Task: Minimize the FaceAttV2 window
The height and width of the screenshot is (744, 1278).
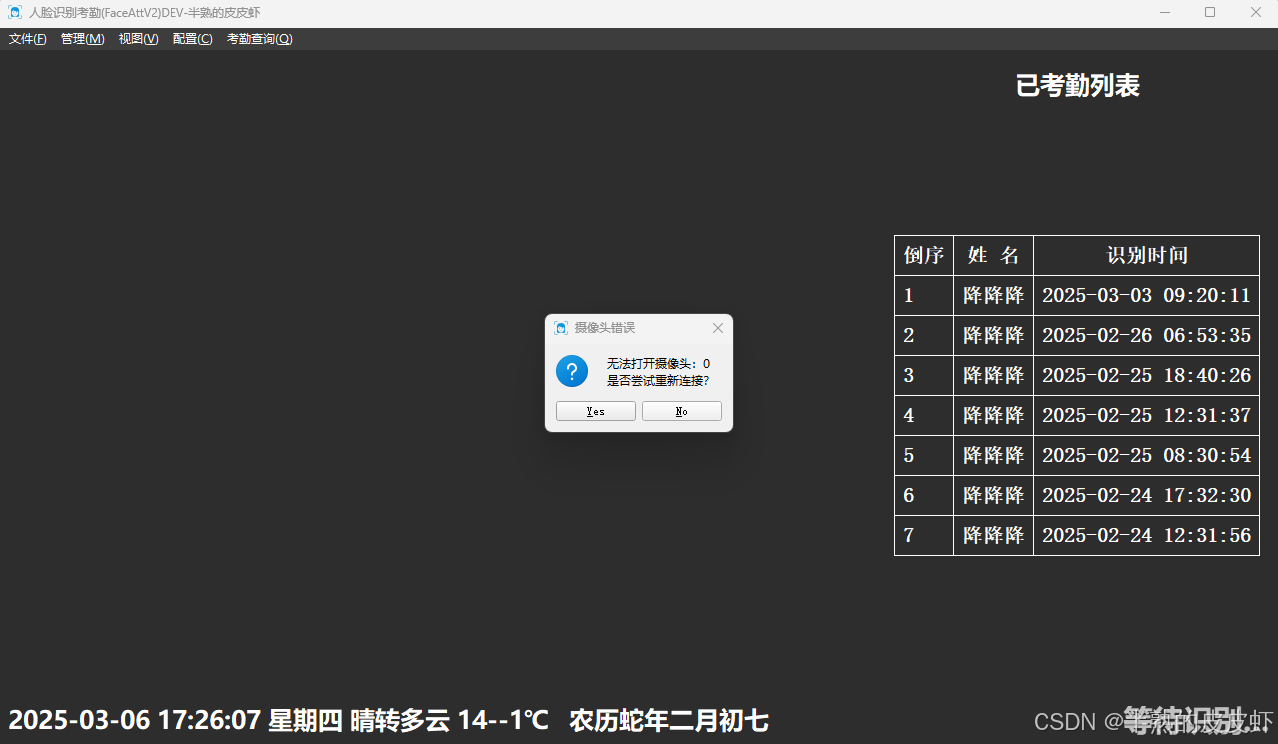Action: [x=1164, y=12]
